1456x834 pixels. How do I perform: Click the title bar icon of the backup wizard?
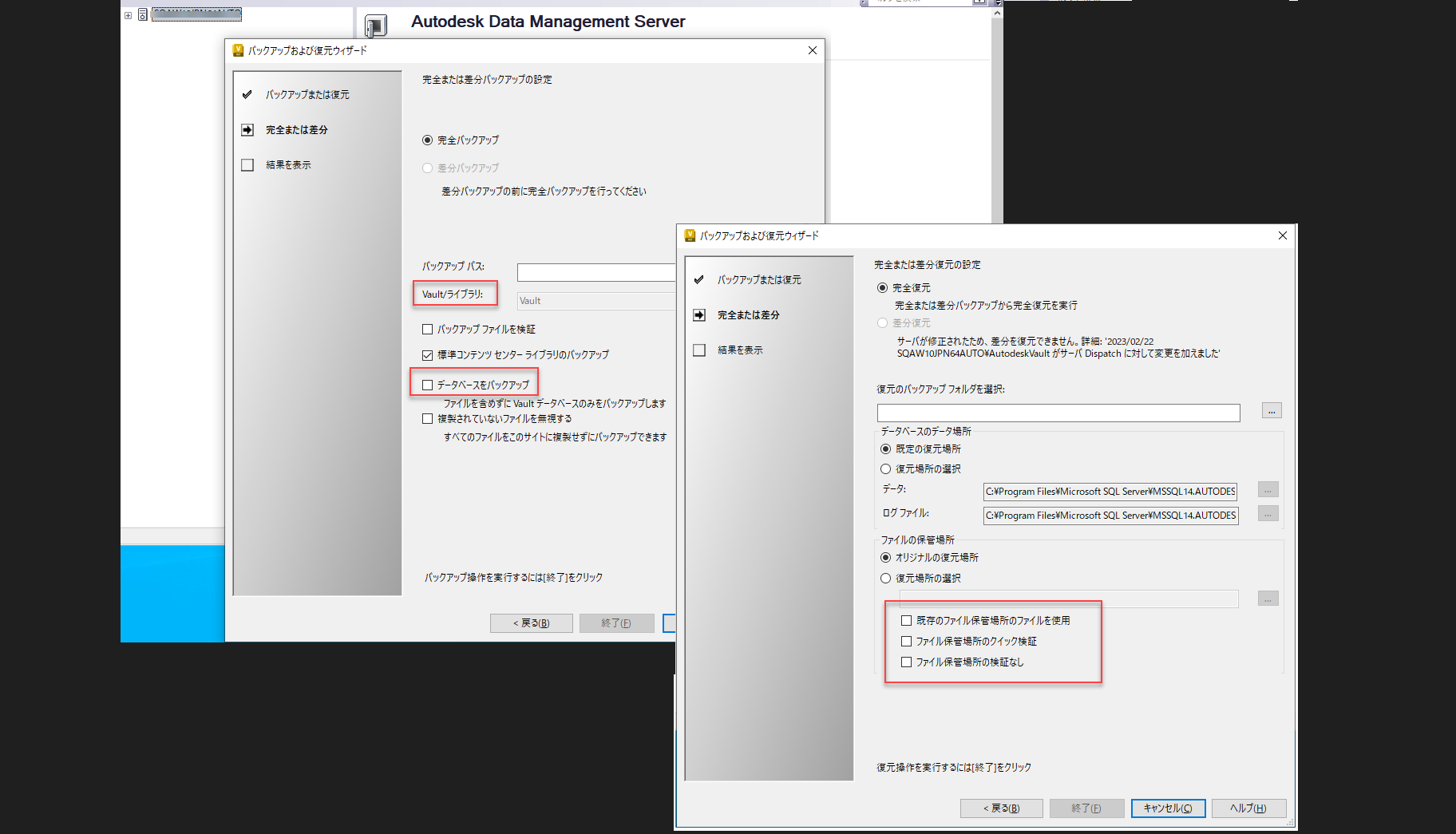coord(238,50)
